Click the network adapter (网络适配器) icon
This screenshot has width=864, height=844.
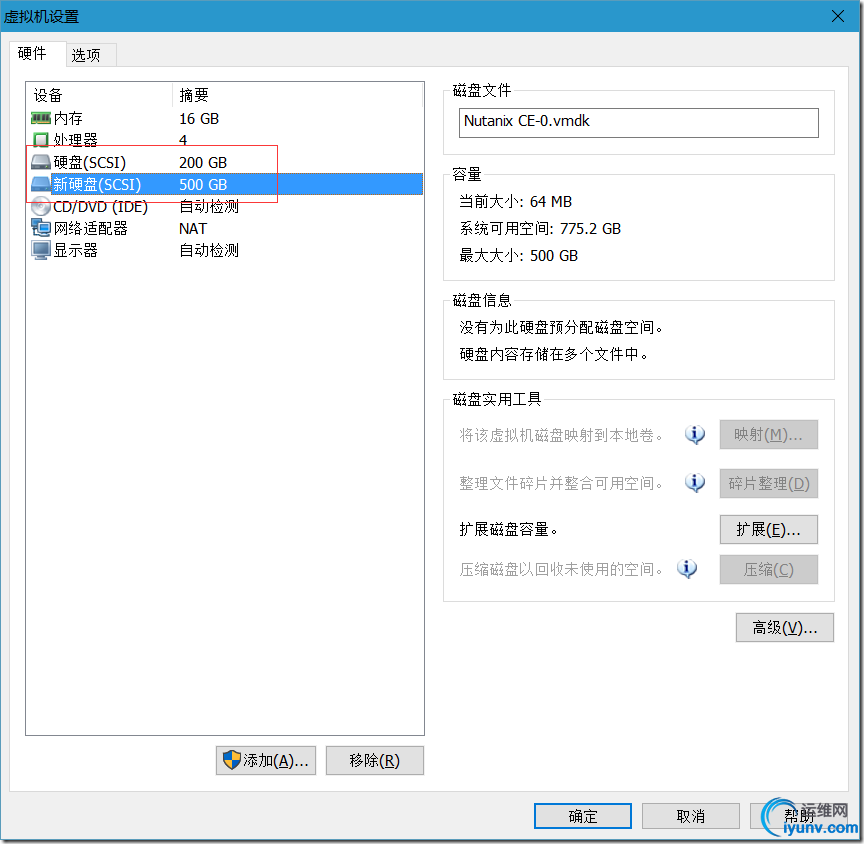[x=41, y=228]
